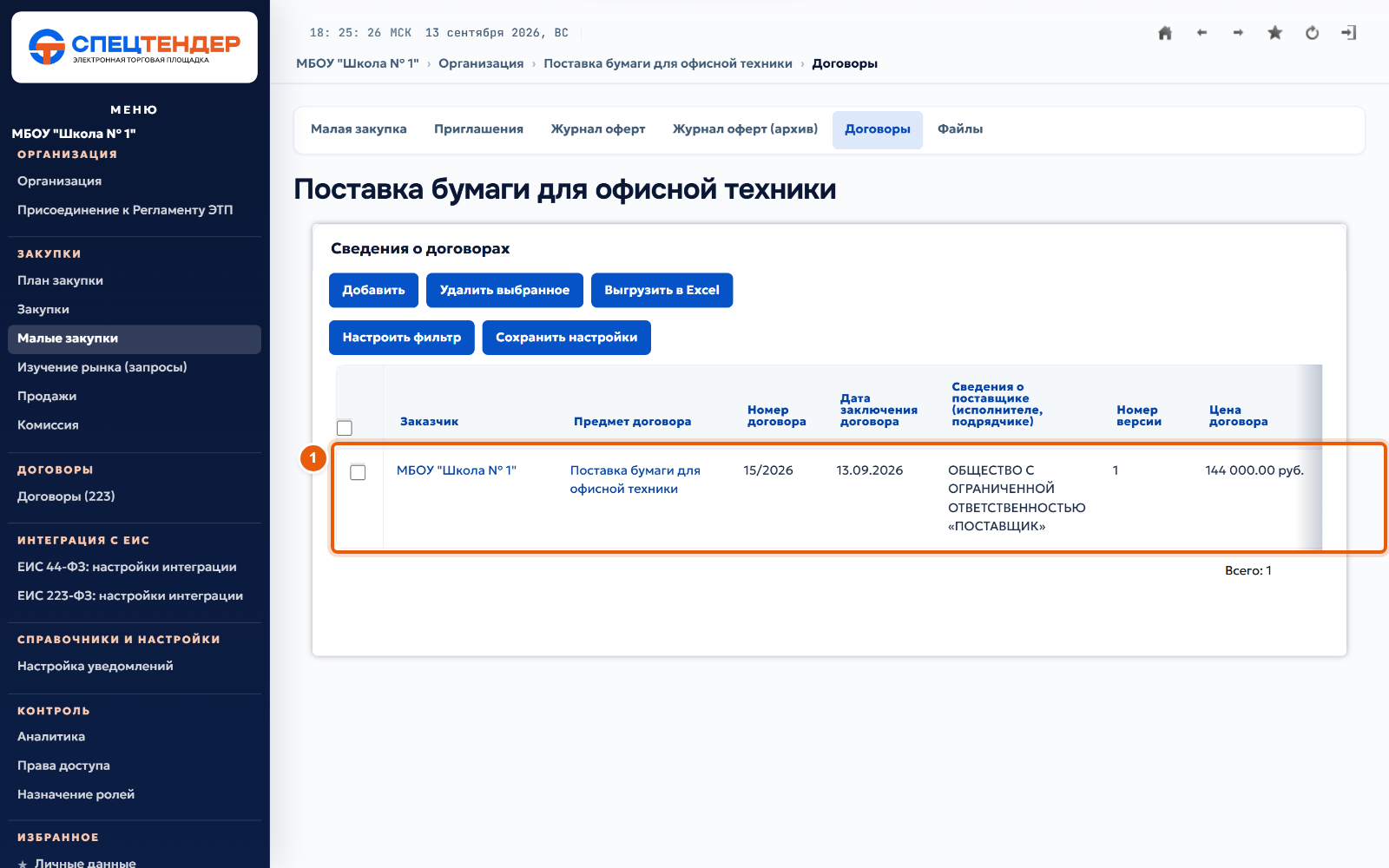Image resolution: width=1389 pixels, height=868 pixels.
Task: Tick the select-all checkbox in table header
Action: click(345, 428)
